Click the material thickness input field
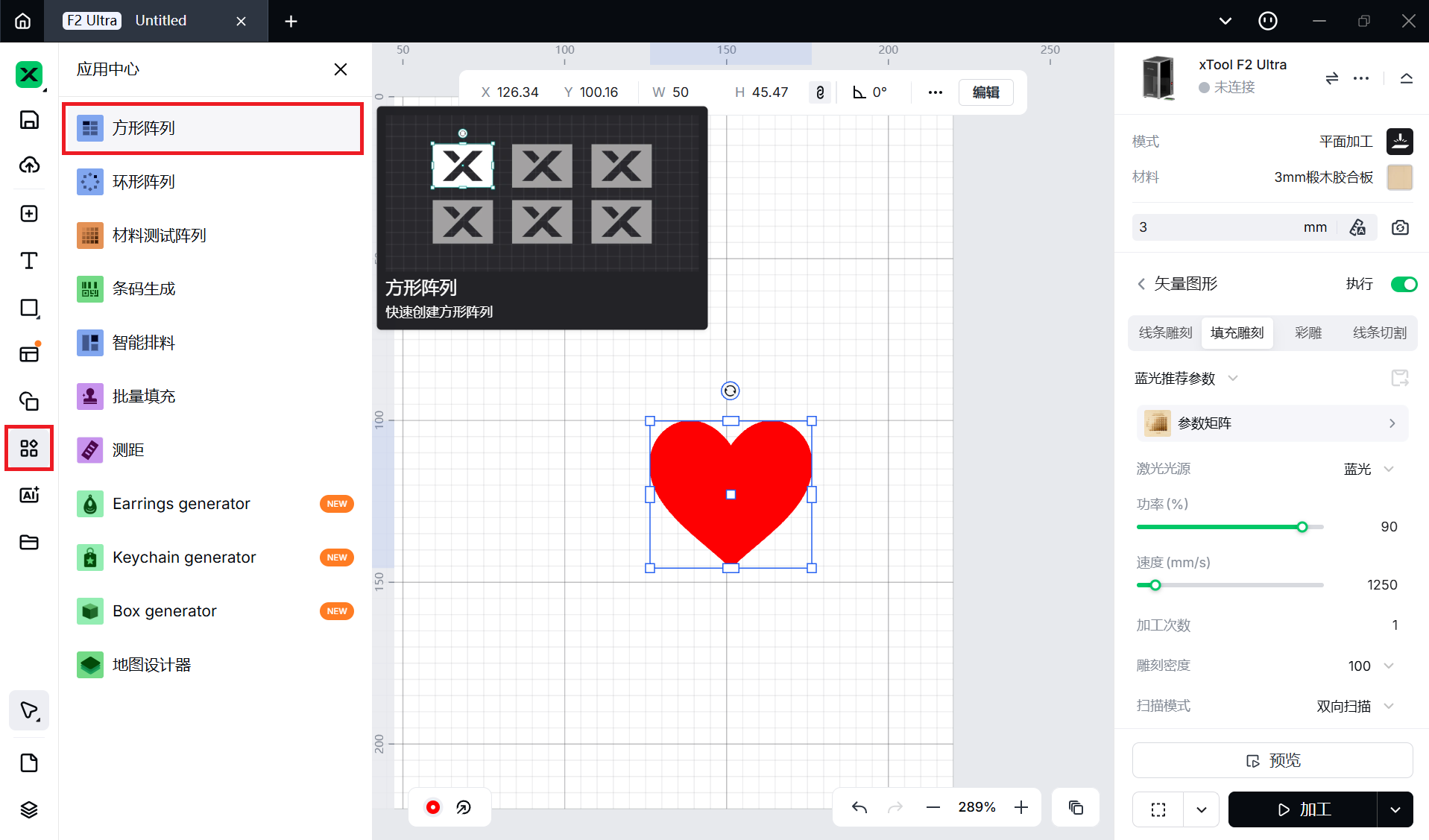Viewport: 1429px width, 840px height. tap(1215, 227)
